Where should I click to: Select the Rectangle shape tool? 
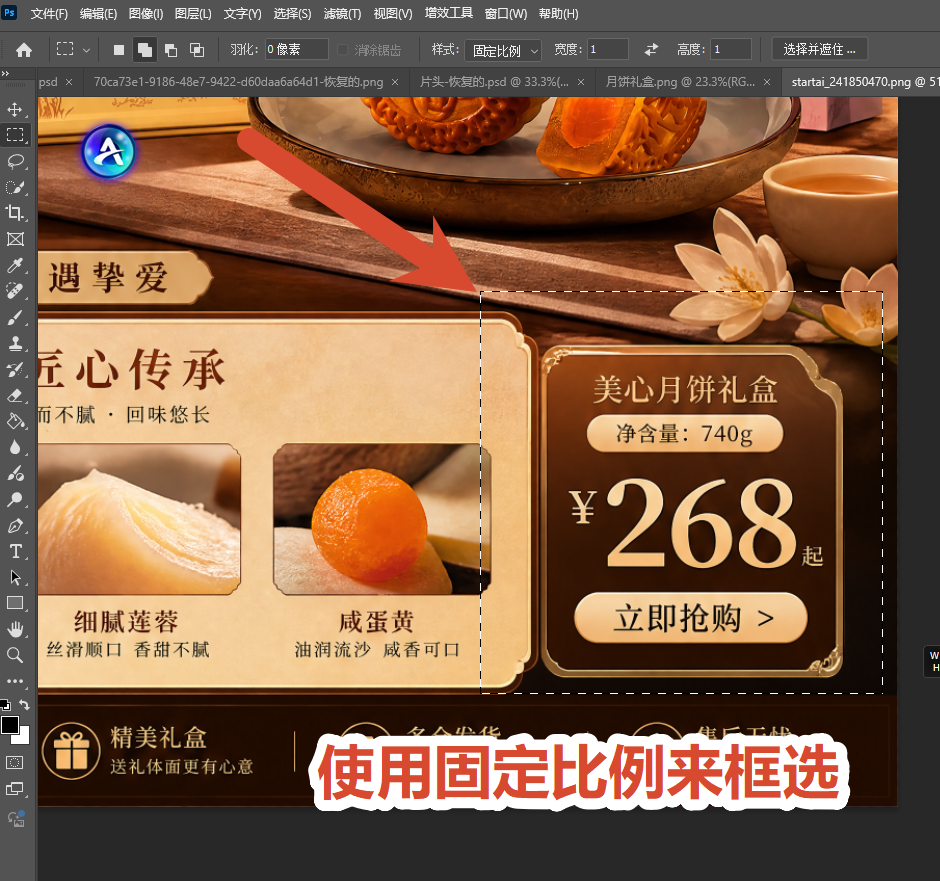pyautogui.click(x=15, y=603)
